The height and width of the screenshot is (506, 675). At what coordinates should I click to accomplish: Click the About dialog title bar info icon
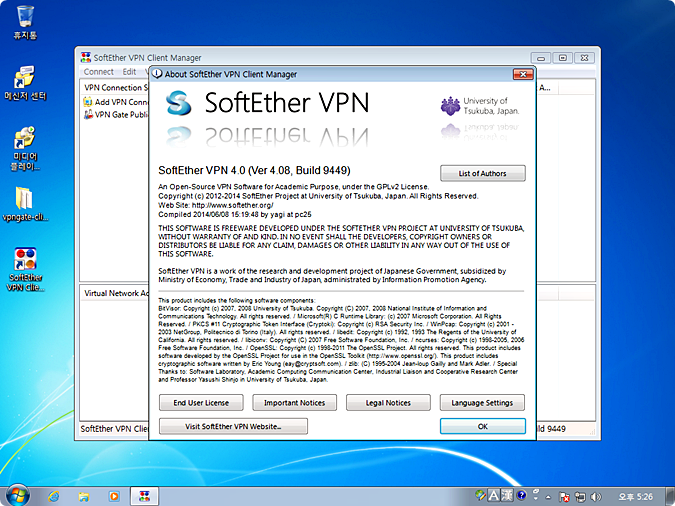[x=158, y=74]
